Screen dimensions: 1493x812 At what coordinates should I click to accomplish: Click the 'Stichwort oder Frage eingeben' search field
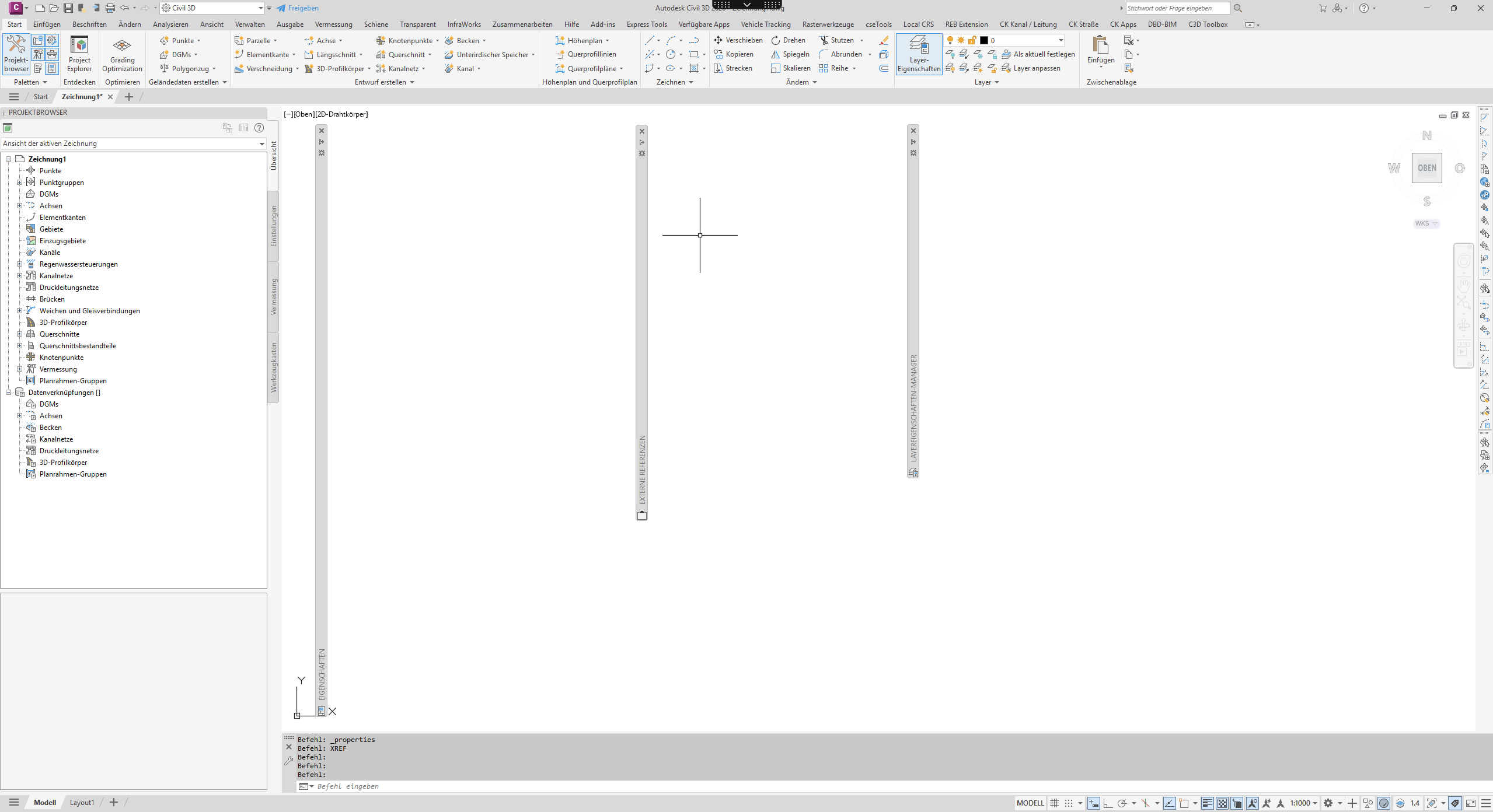1178,8
